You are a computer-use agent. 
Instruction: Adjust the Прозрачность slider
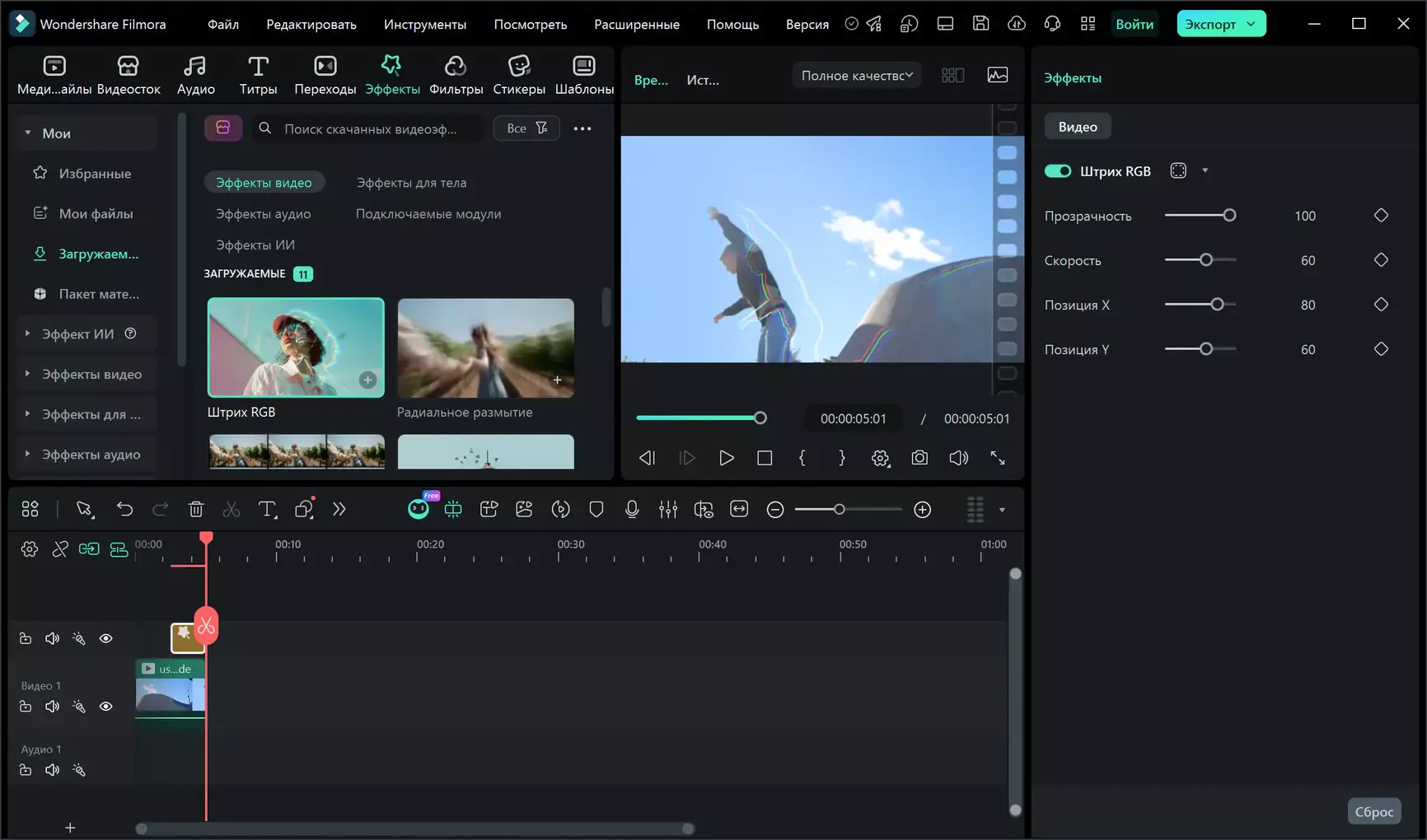point(1228,216)
